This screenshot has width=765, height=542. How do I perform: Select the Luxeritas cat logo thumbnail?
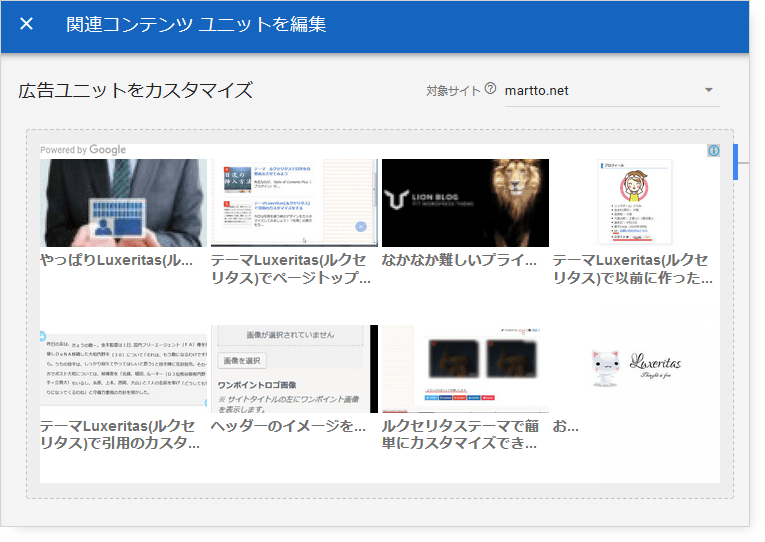coord(635,368)
